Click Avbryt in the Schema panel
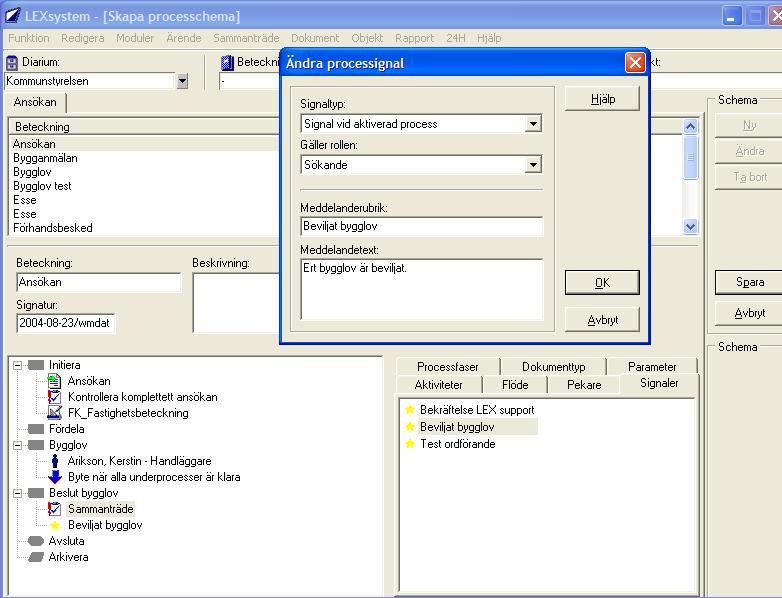Screen dimensions: 782x598 point(750,313)
